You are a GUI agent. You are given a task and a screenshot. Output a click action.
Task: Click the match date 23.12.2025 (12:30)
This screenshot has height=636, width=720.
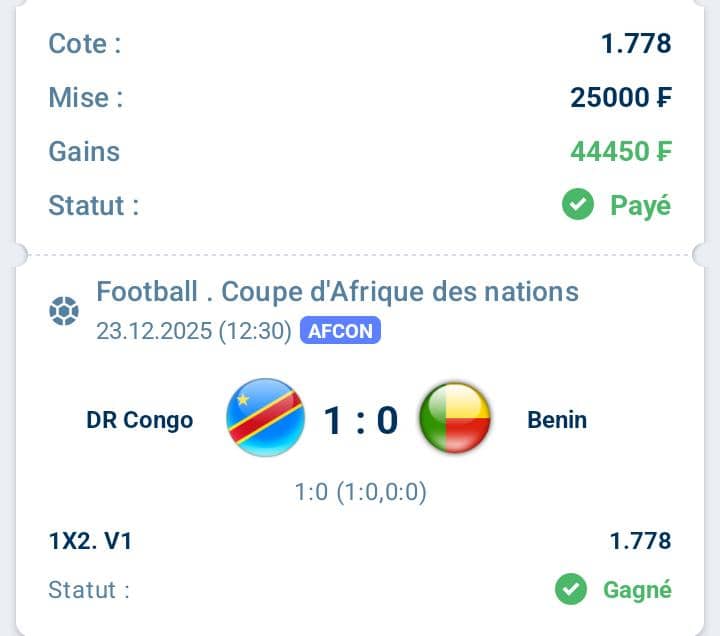coord(193,331)
